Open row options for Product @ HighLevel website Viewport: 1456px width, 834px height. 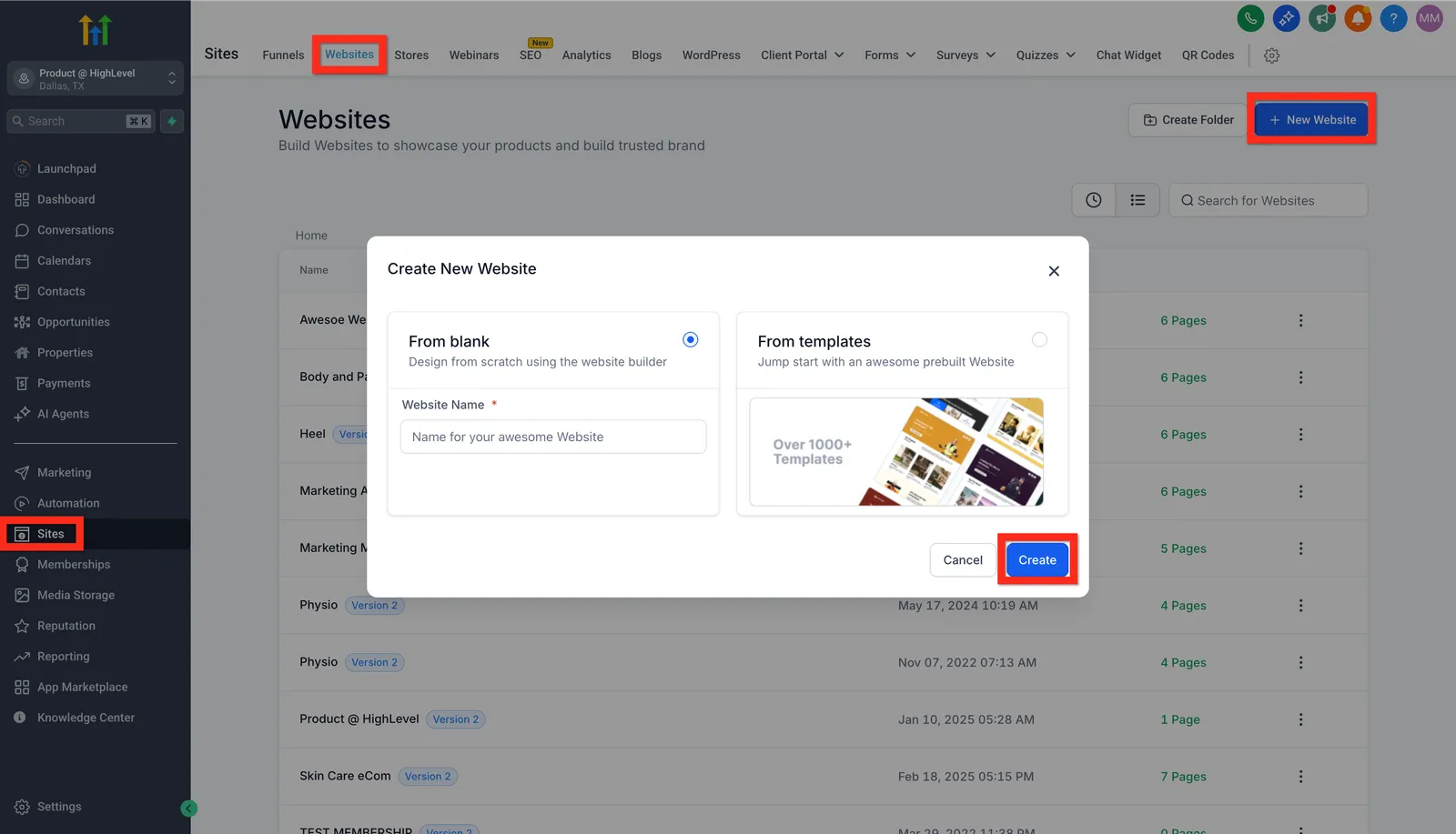[1300, 719]
